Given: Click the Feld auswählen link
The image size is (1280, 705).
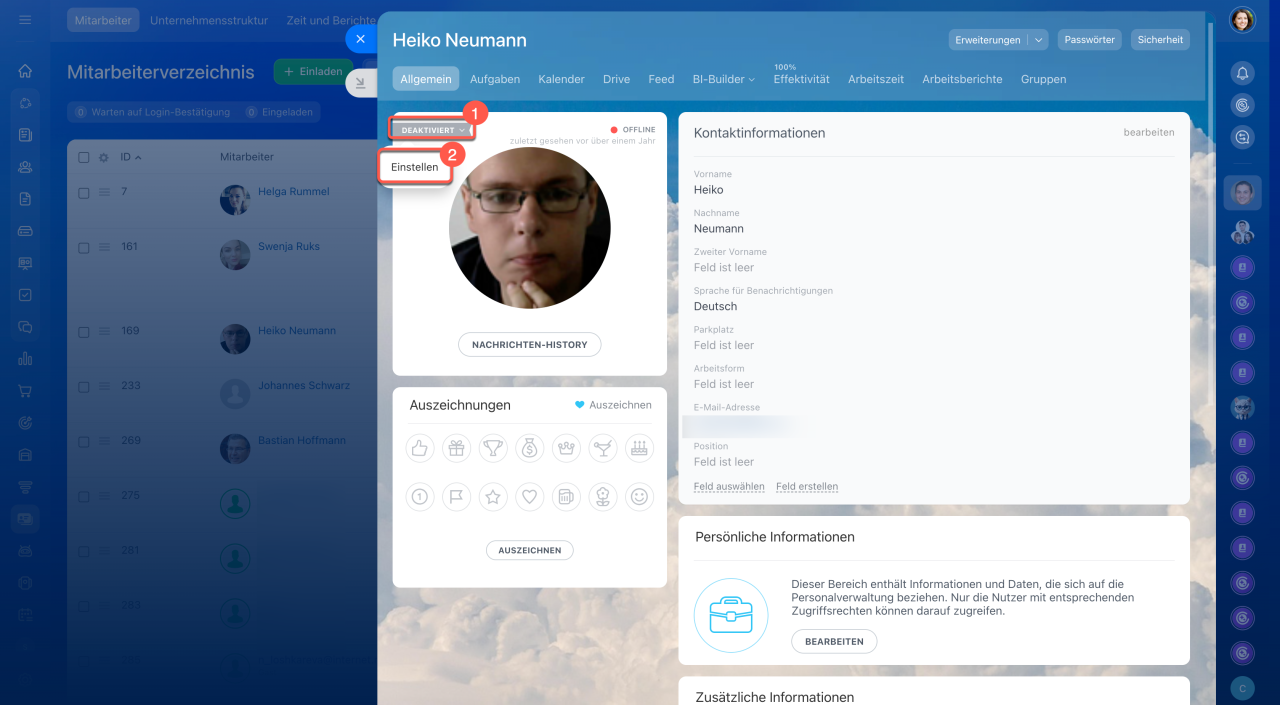Looking at the screenshot, I should (x=729, y=487).
